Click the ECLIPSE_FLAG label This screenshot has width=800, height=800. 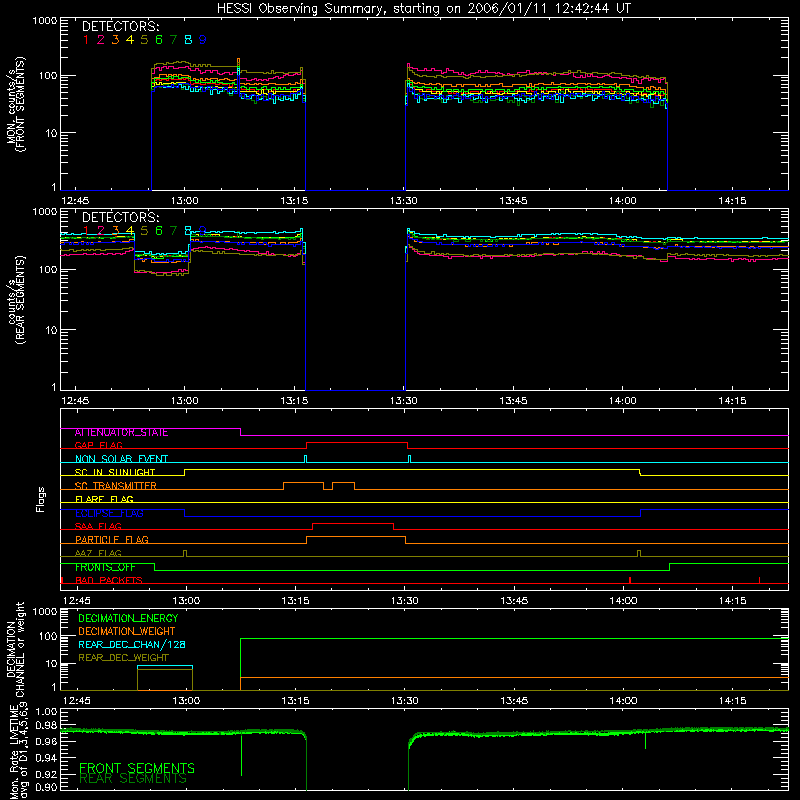pyautogui.click(x=109, y=513)
